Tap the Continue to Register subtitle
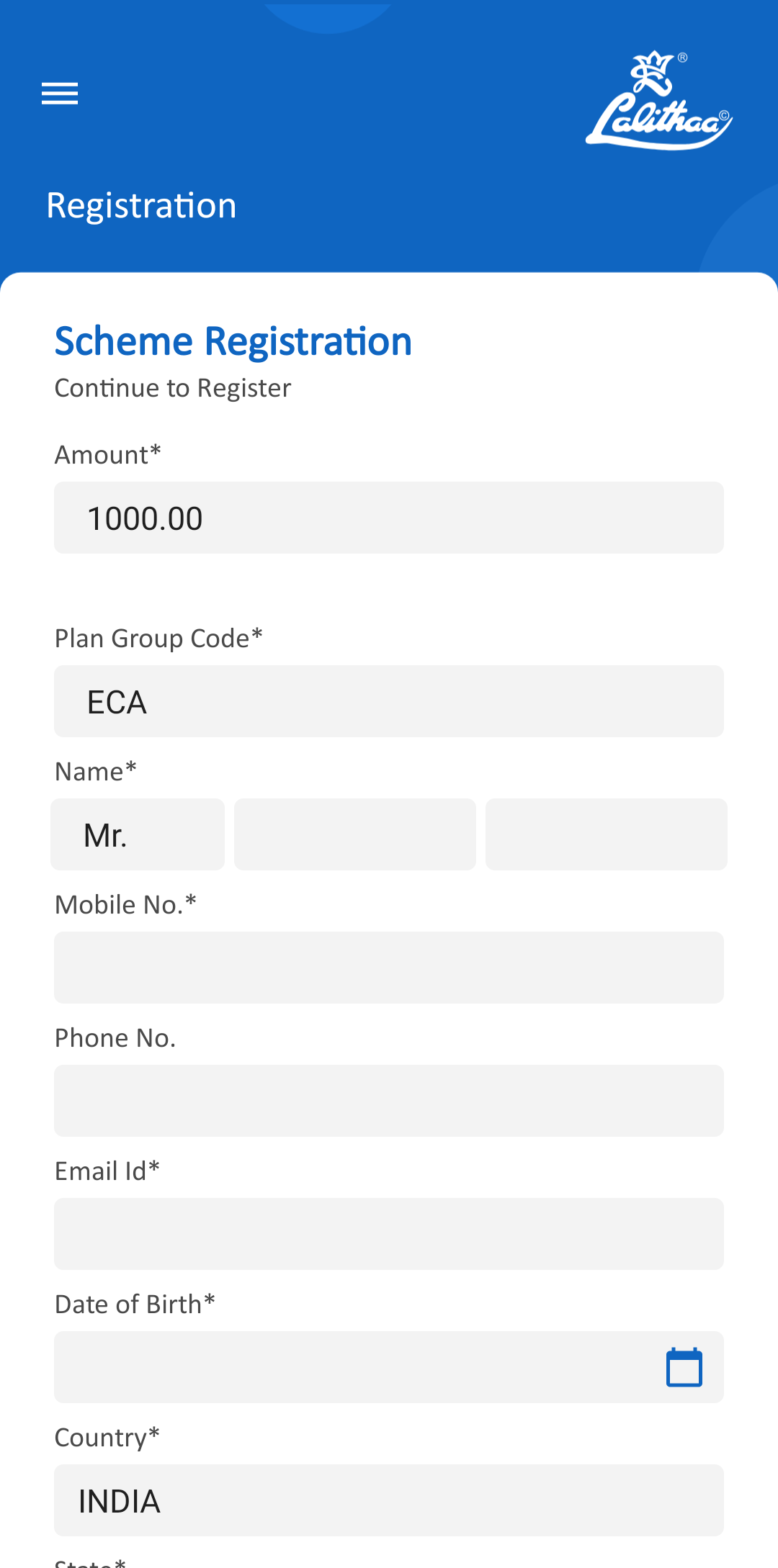The width and height of the screenshot is (778, 1568). (x=173, y=388)
